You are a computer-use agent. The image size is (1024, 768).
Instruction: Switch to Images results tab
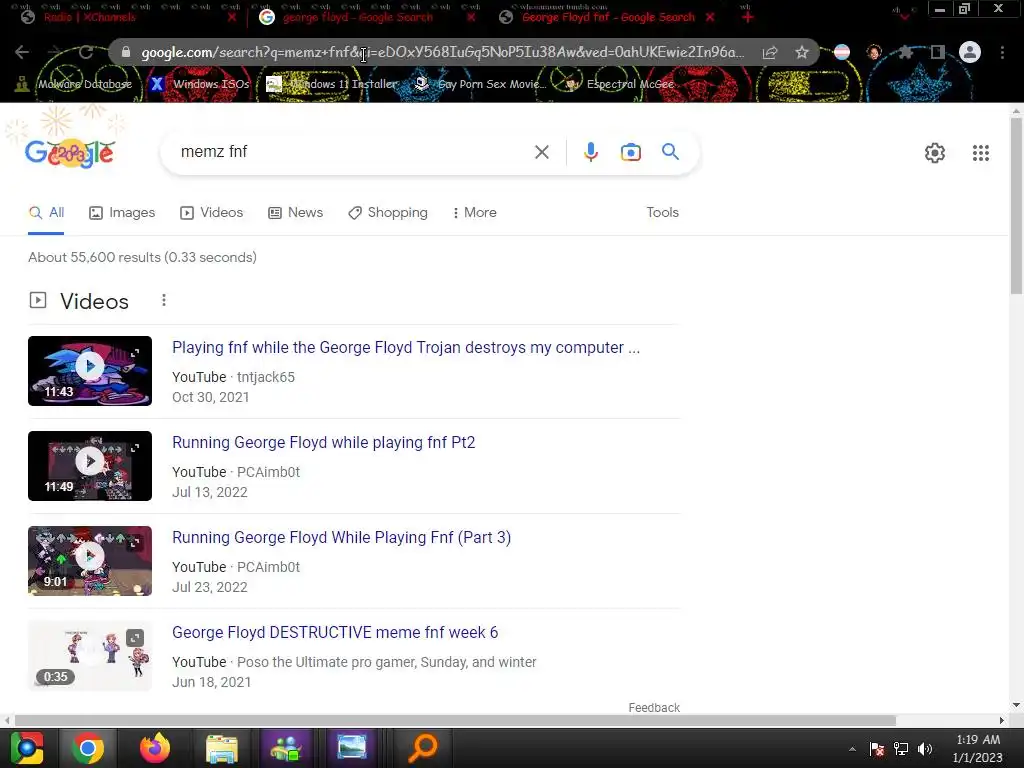coord(122,212)
